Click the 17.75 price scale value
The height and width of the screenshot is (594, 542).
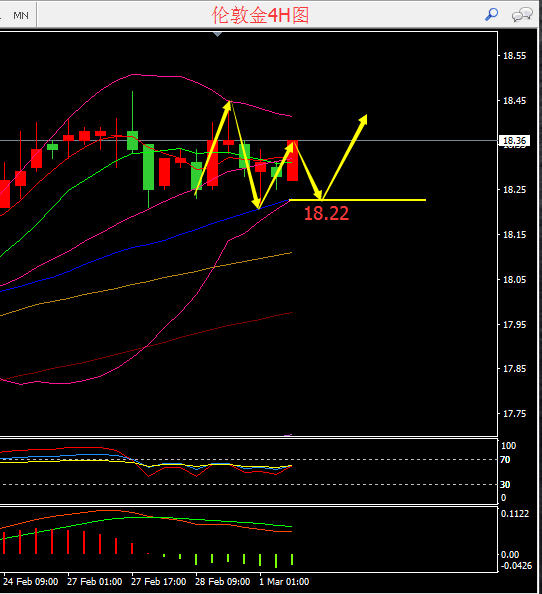[x=514, y=413]
